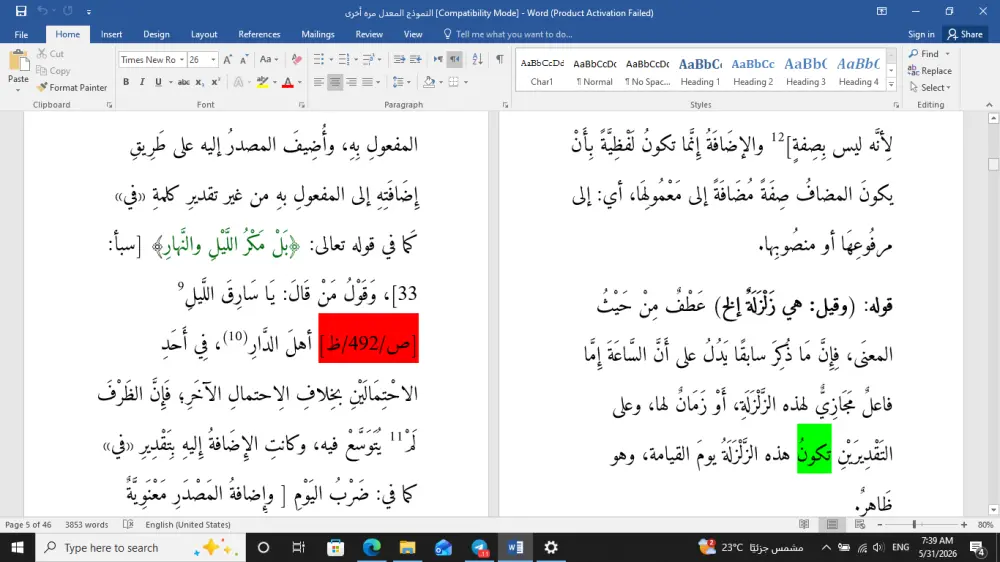Click the Paste clipboard icon
This screenshot has width=1000, height=562.
[x=18, y=61]
